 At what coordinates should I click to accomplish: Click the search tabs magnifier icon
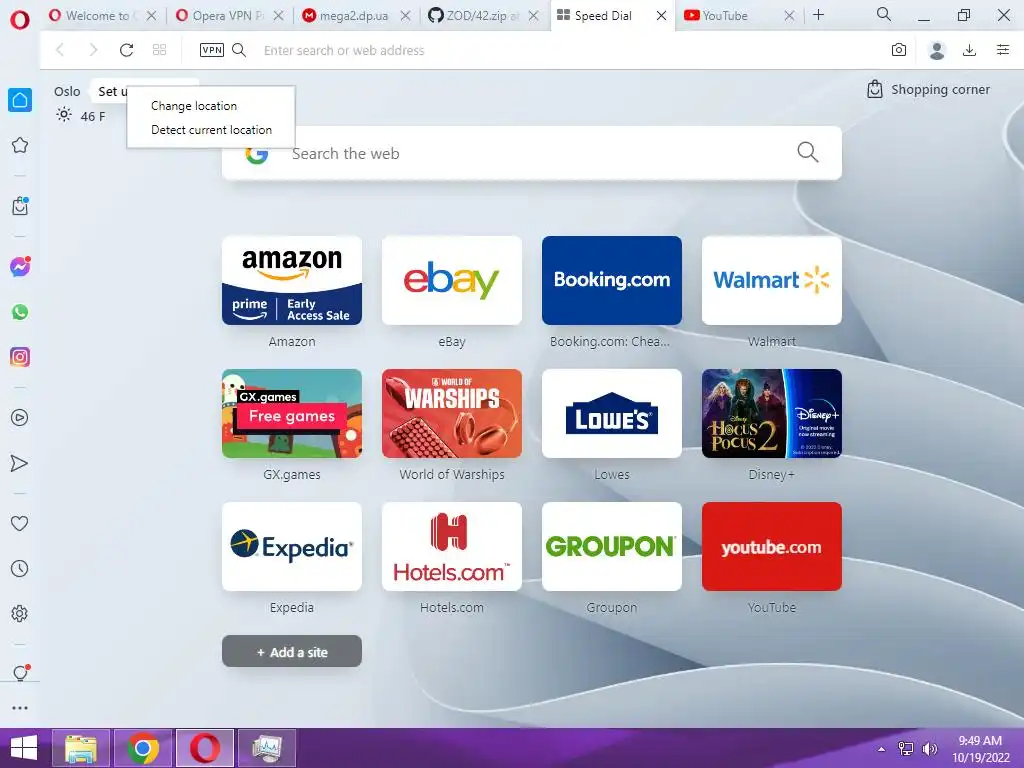pos(884,14)
